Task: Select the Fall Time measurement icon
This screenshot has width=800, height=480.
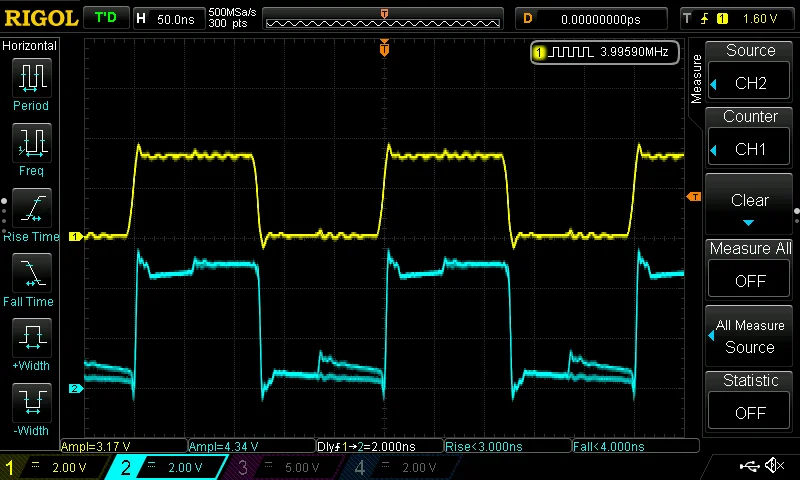Action: pos(32,272)
